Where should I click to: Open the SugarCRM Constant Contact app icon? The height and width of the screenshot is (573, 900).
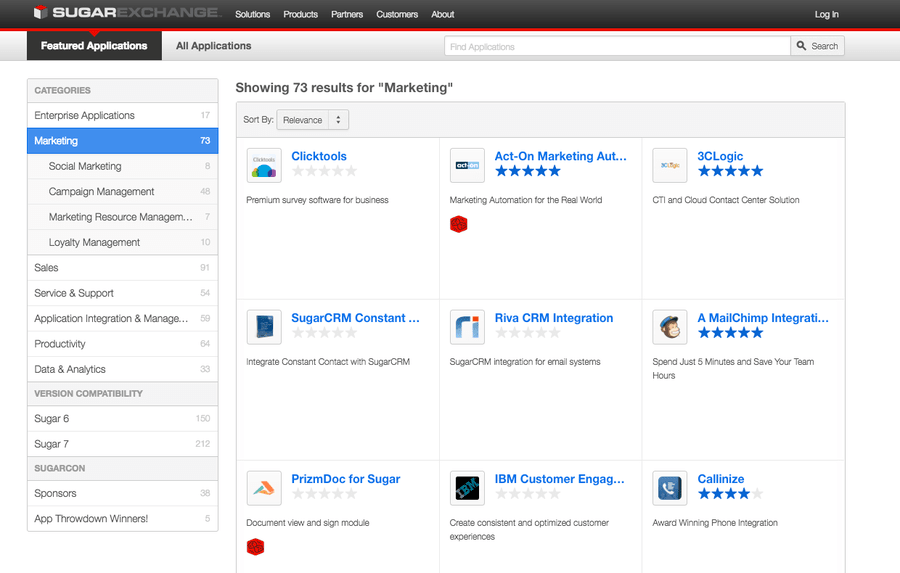click(x=264, y=327)
